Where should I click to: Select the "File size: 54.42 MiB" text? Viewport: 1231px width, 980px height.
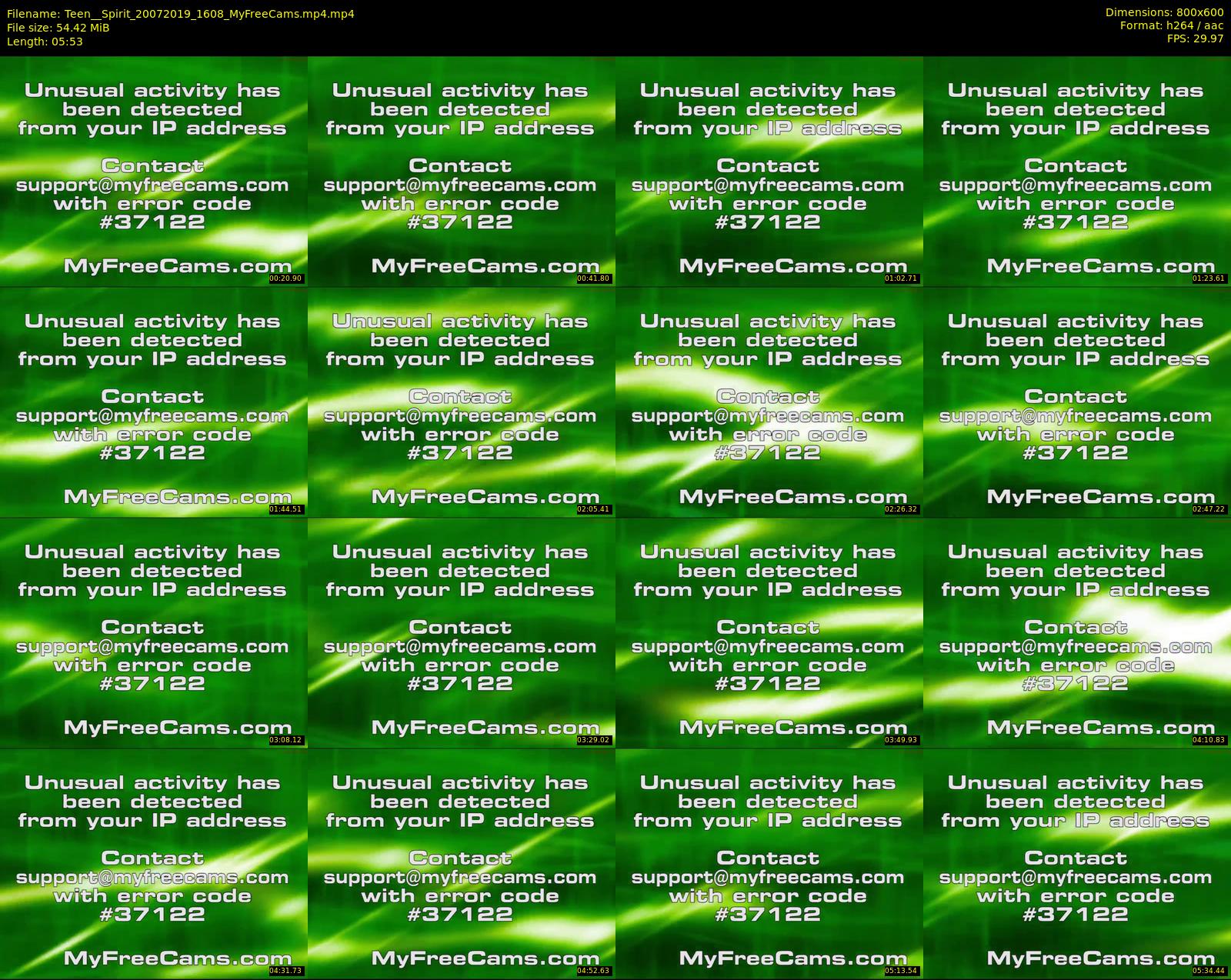pos(58,28)
